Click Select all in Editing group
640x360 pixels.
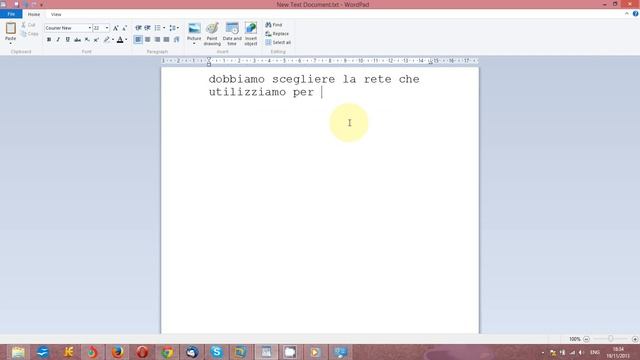pos(278,42)
